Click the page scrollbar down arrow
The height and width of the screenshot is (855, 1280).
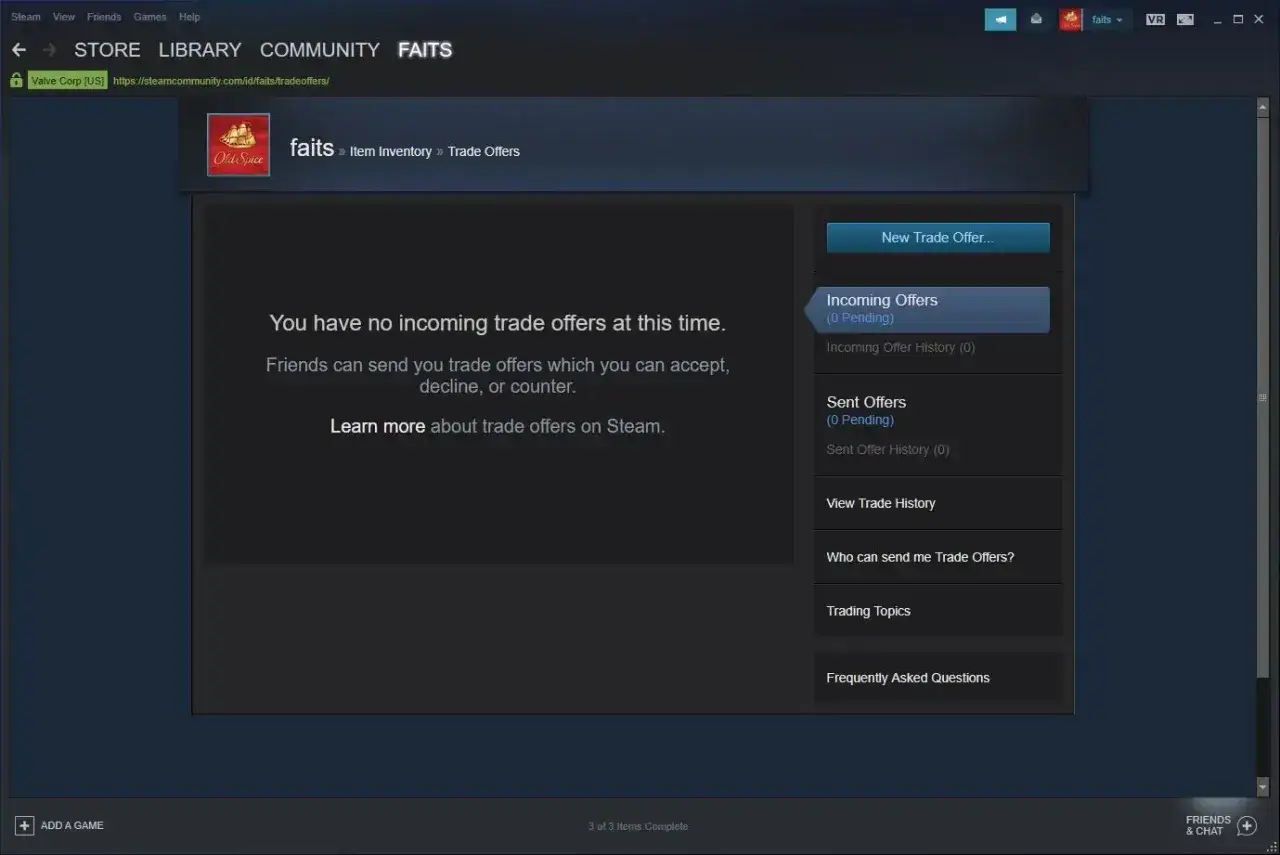coord(1263,788)
